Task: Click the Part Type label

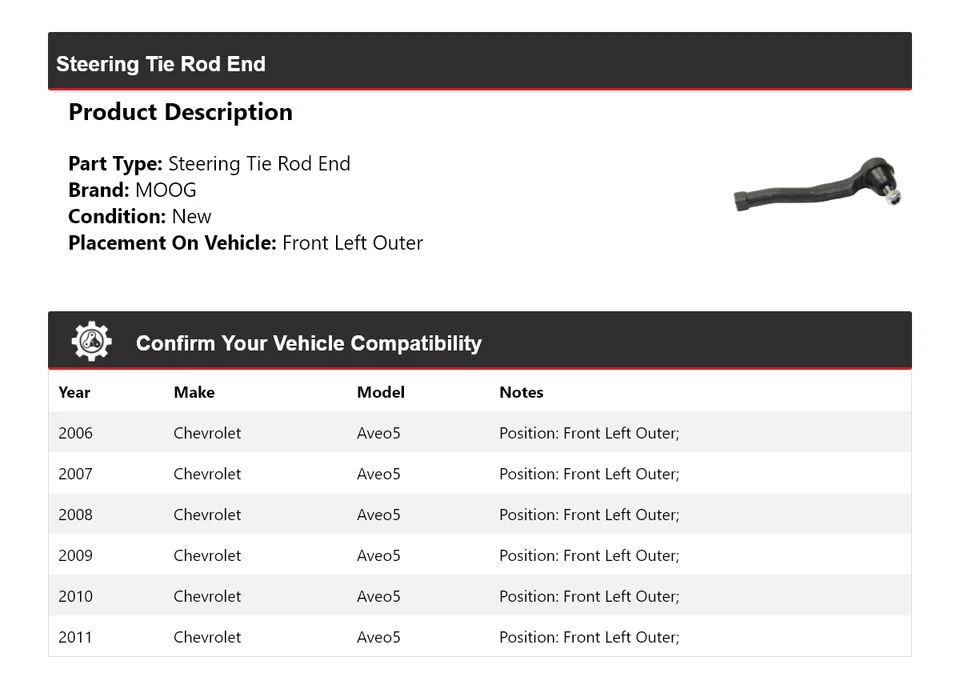Action: point(114,164)
